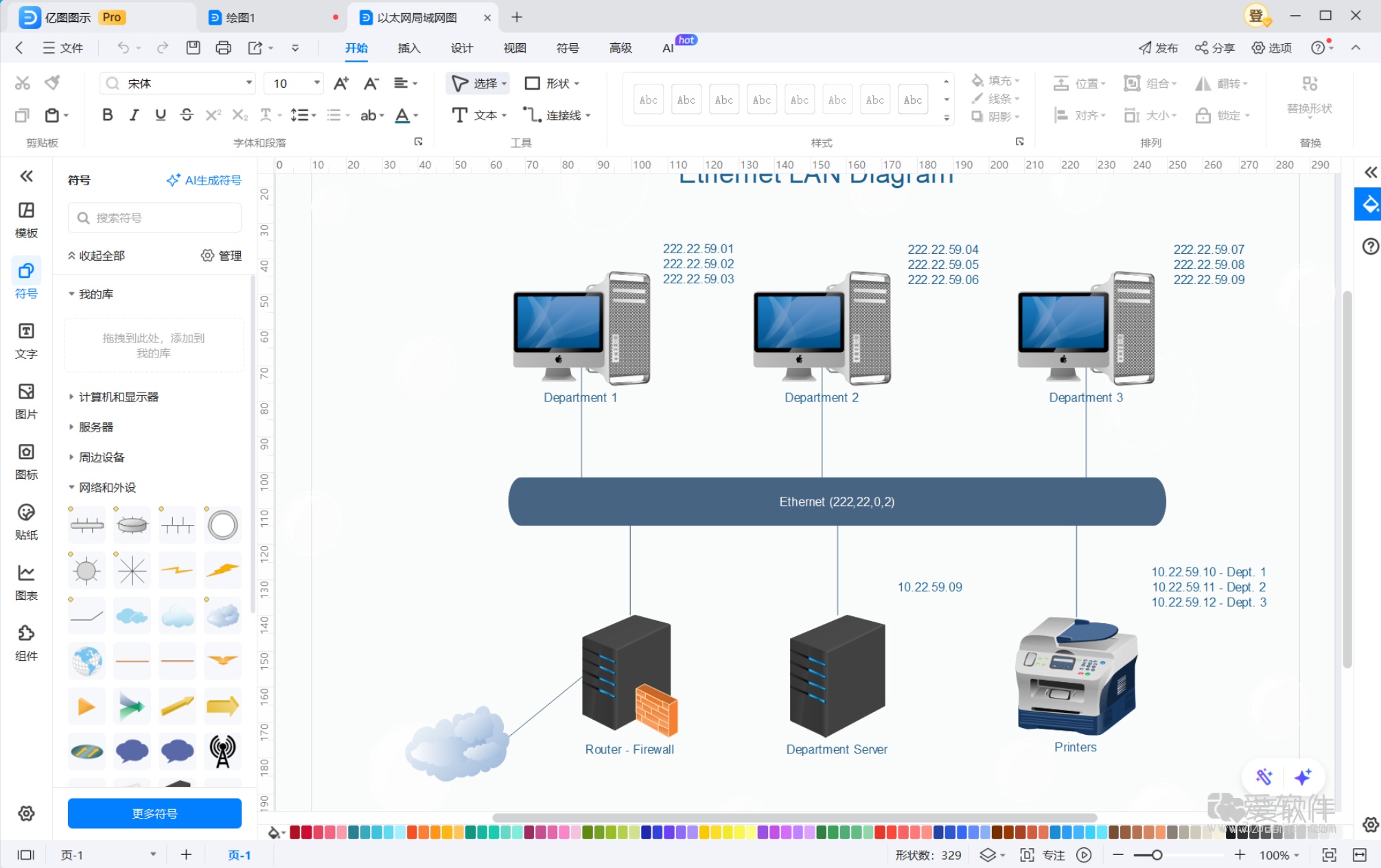Open the 符号 panel in left sidebar
This screenshot has height=868, width=1381.
[x=26, y=278]
